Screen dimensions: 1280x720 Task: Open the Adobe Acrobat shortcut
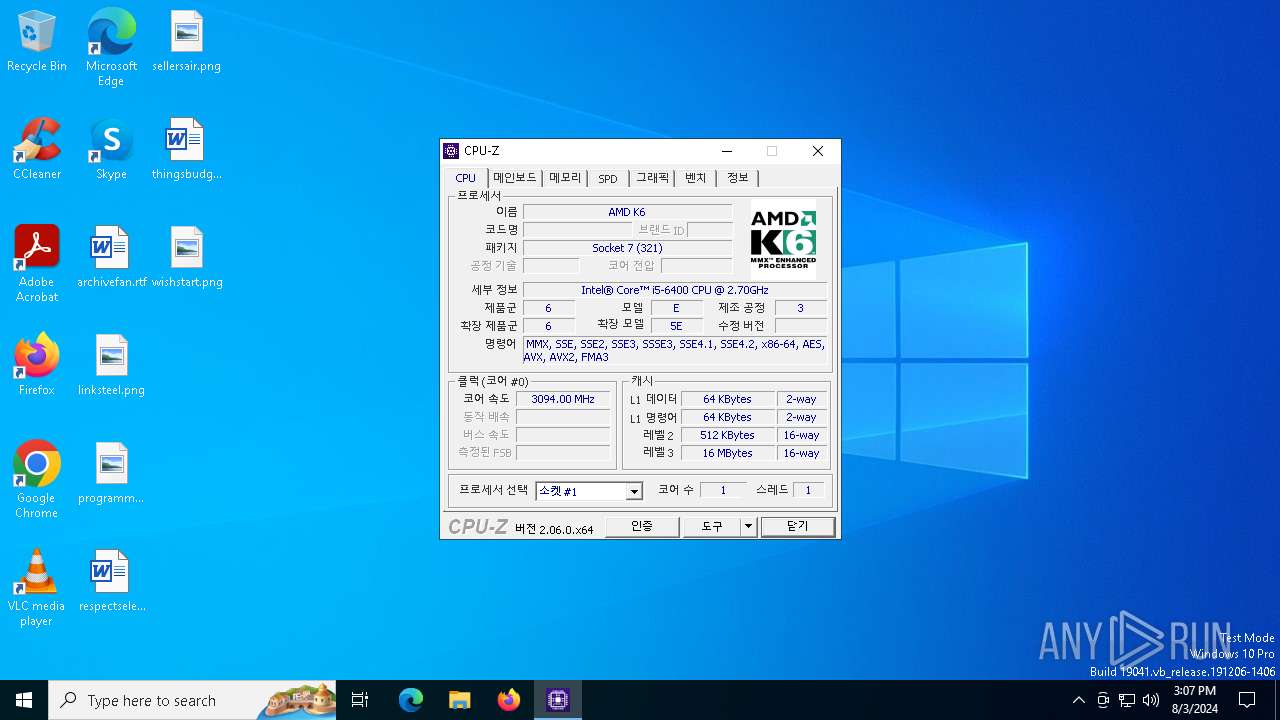click(x=36, y=264)
